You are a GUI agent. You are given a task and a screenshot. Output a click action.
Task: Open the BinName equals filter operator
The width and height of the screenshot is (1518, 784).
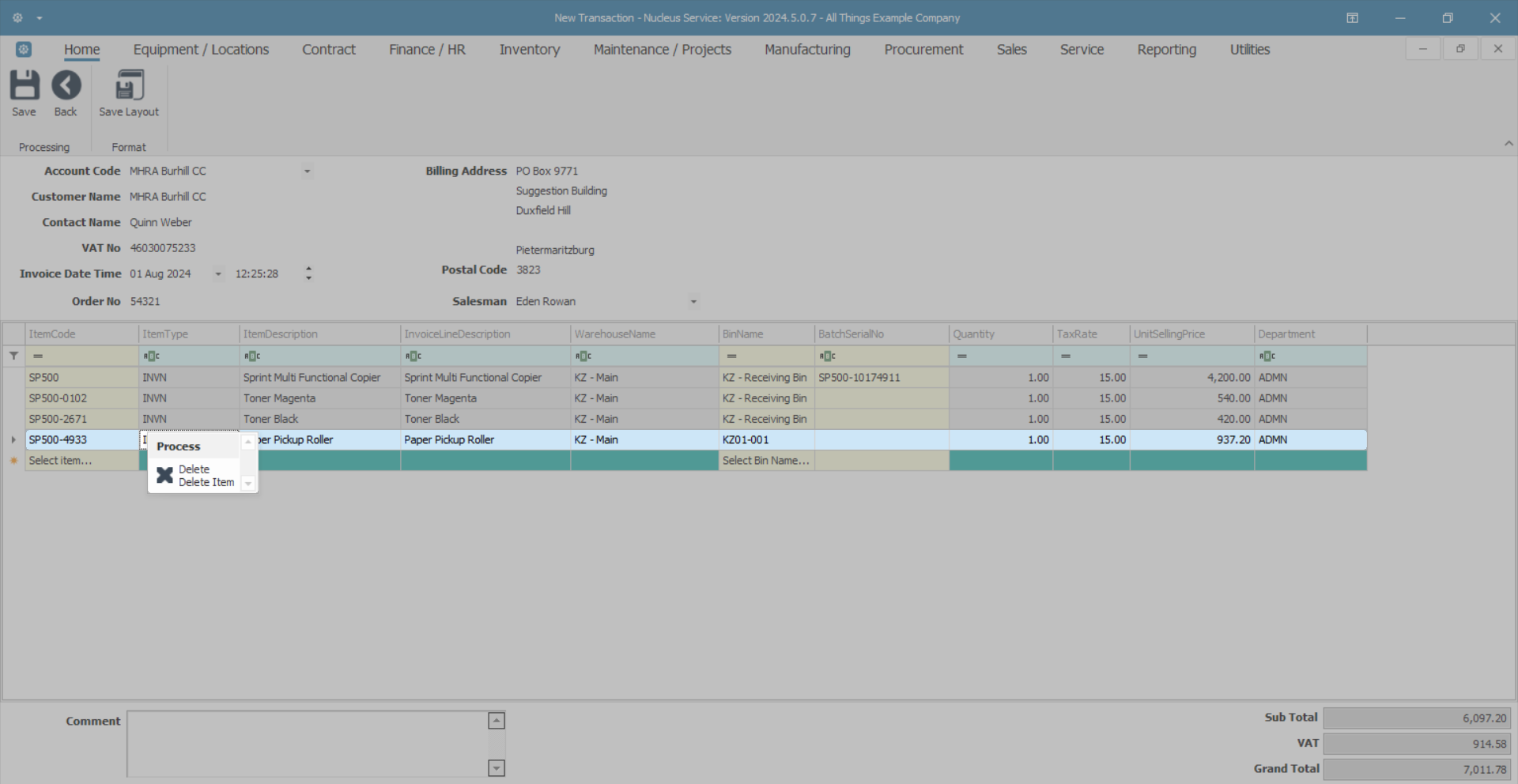731,356
